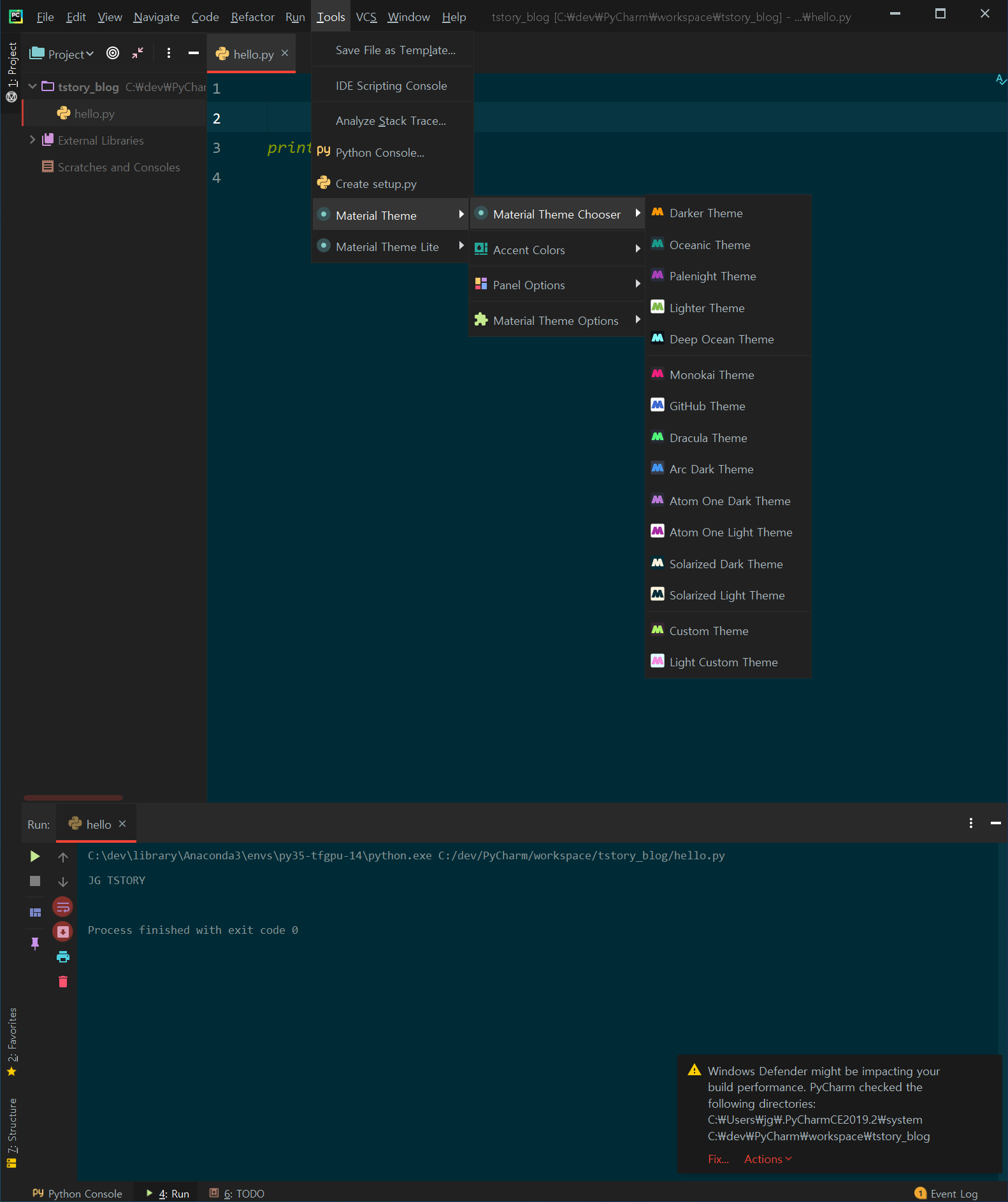Choose GitHub Theme
This screenshot has height=1202, width=1008.
[x=728, y=406]
